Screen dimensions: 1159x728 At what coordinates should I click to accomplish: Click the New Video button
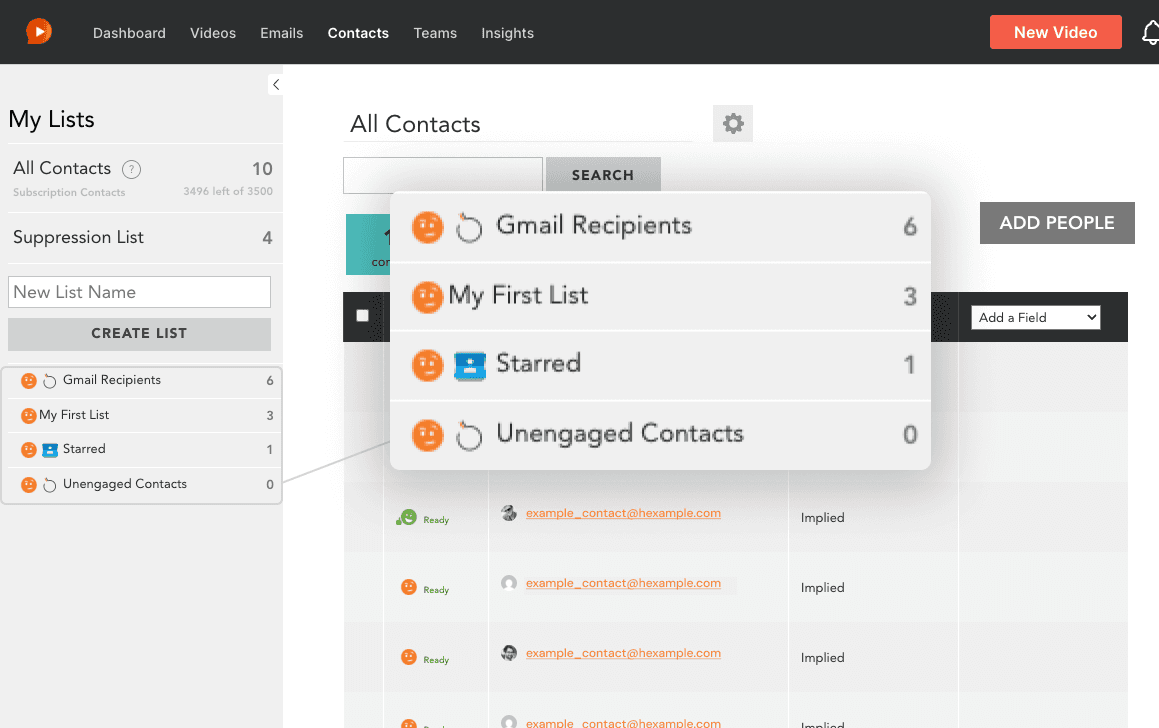tap(1056, 32)
